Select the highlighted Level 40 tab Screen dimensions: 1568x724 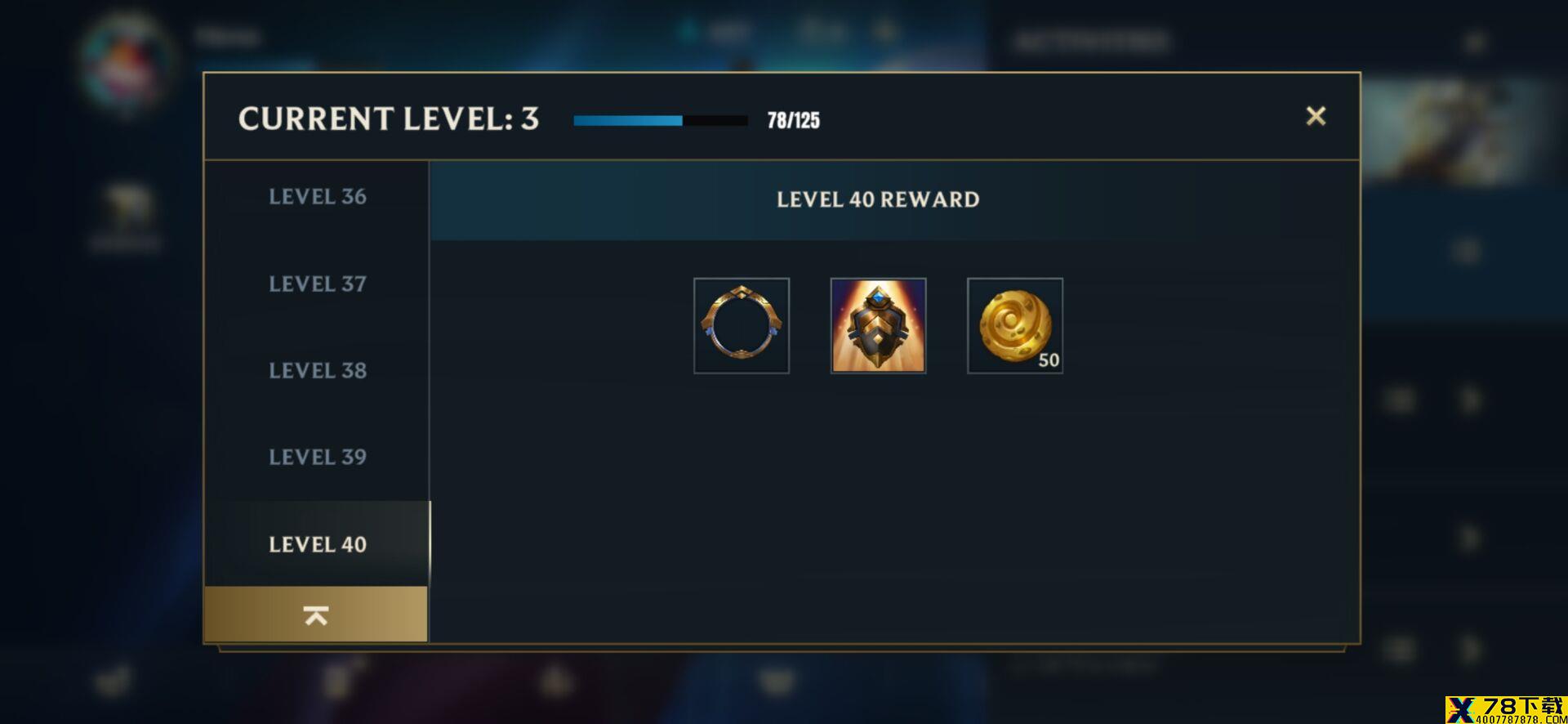[317, 543]
